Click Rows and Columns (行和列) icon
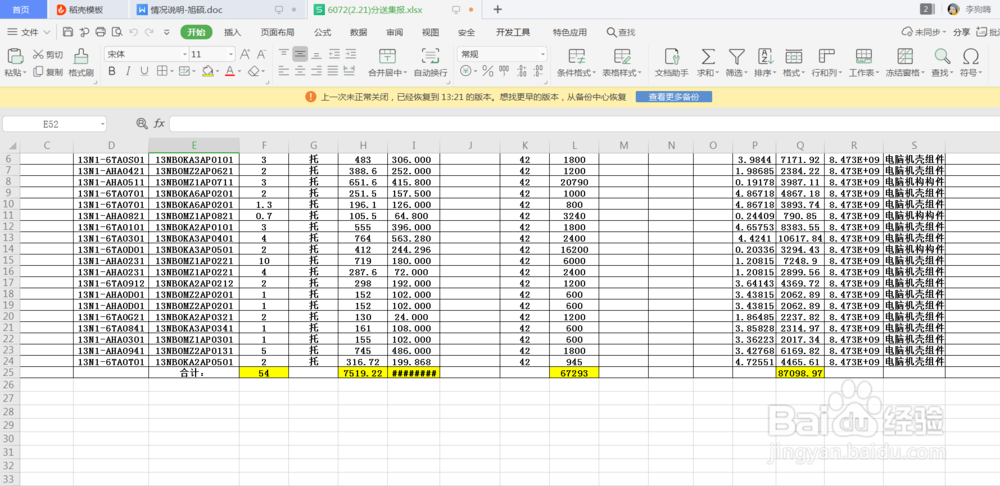The width and height of the screenshot is (1000, 486). 827,56
